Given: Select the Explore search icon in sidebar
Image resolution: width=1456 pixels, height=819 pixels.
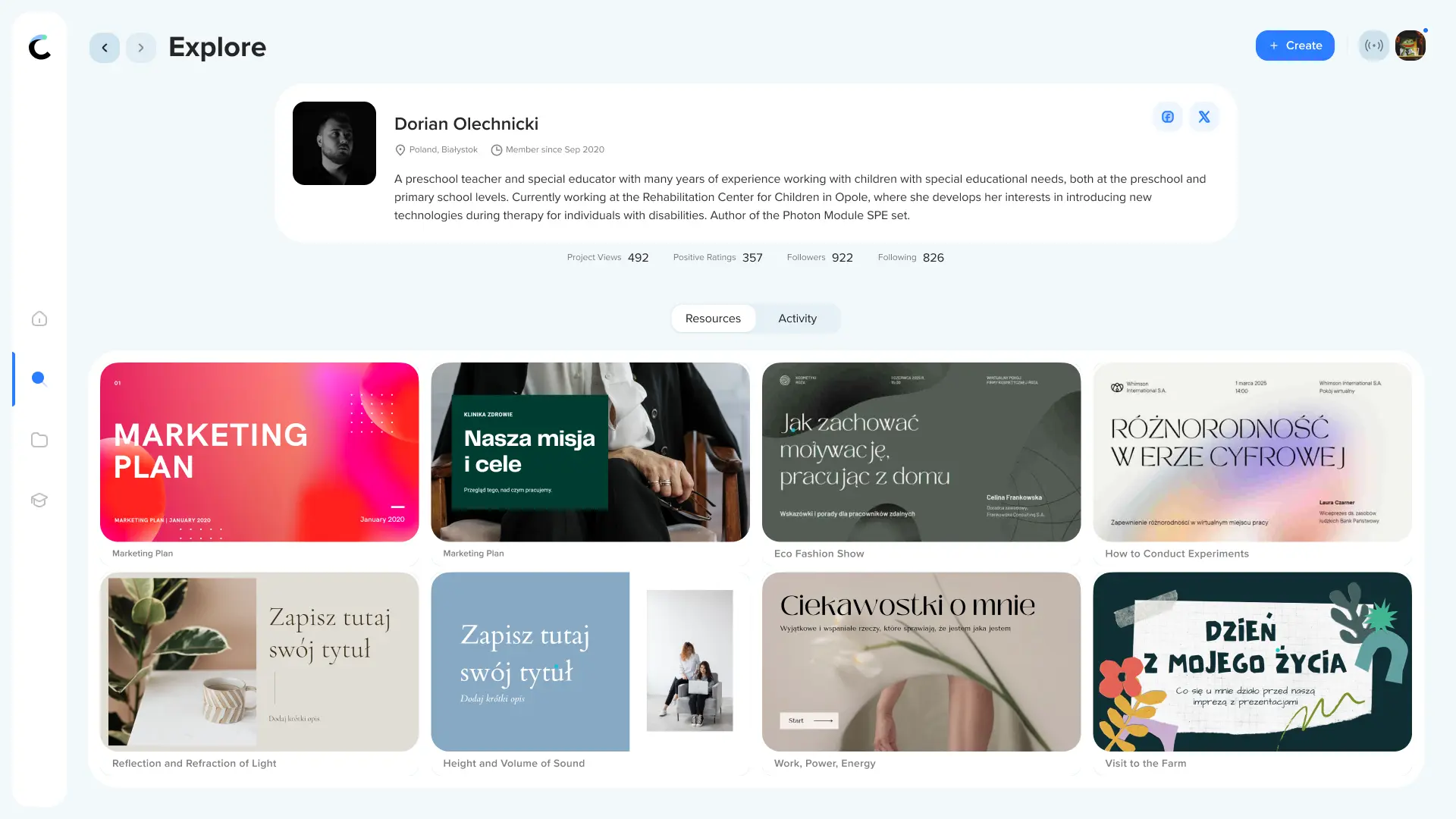Looking at the screenshot, I should pos(39,379).
